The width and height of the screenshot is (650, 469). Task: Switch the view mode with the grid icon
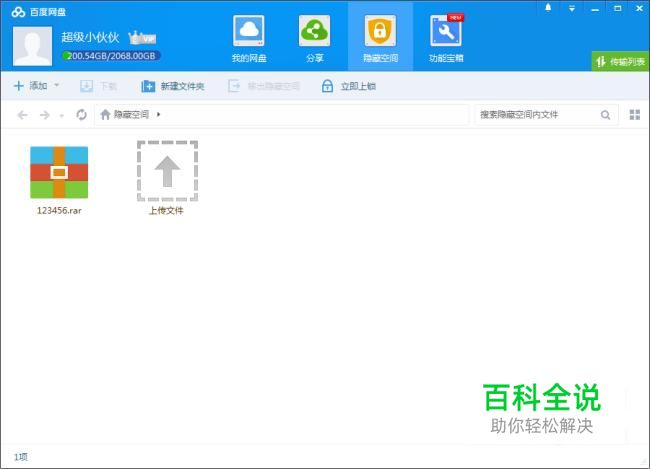[635, 115]
